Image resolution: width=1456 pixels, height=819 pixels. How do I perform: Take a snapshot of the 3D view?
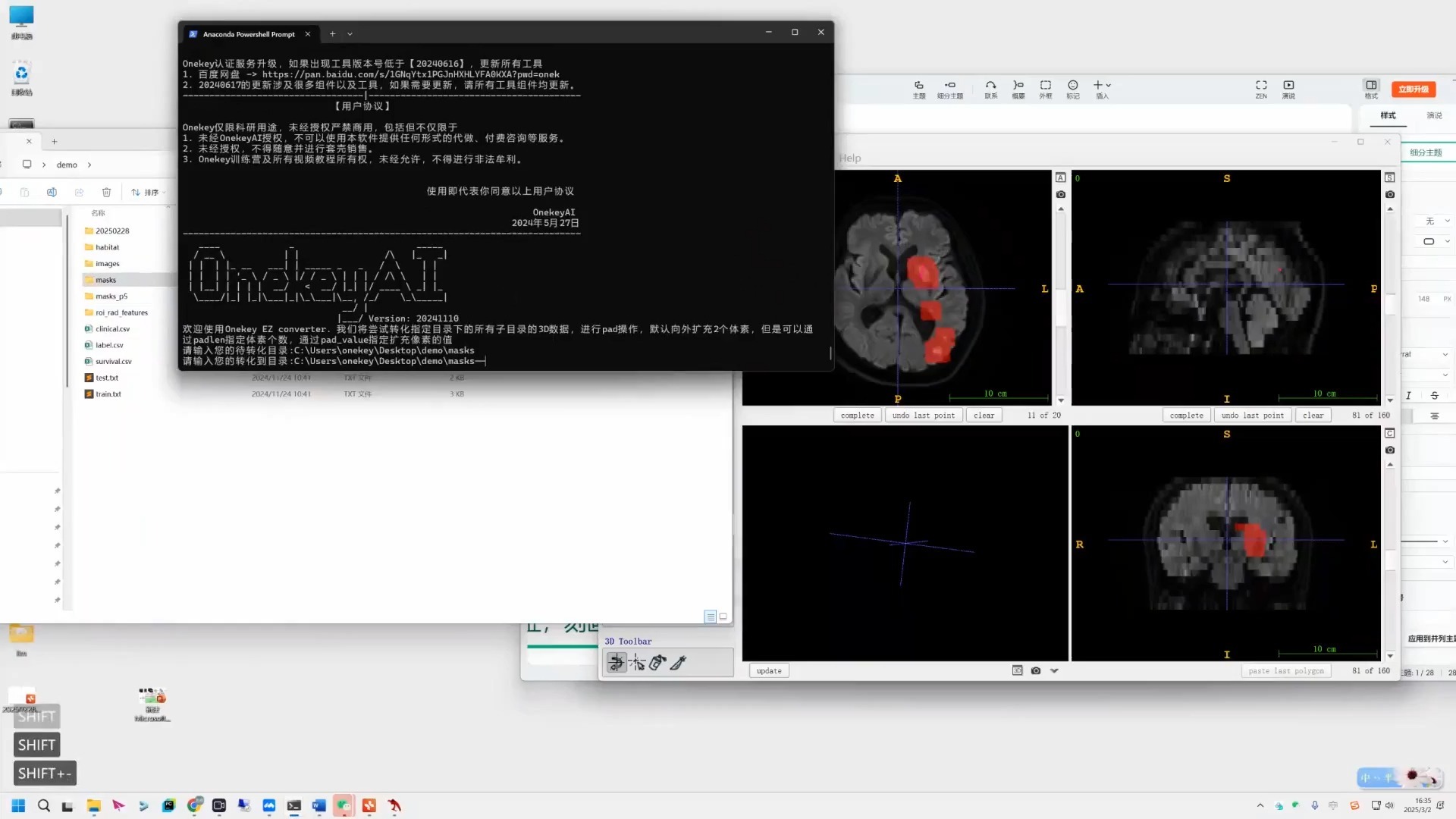click(x=1035, y=670)
